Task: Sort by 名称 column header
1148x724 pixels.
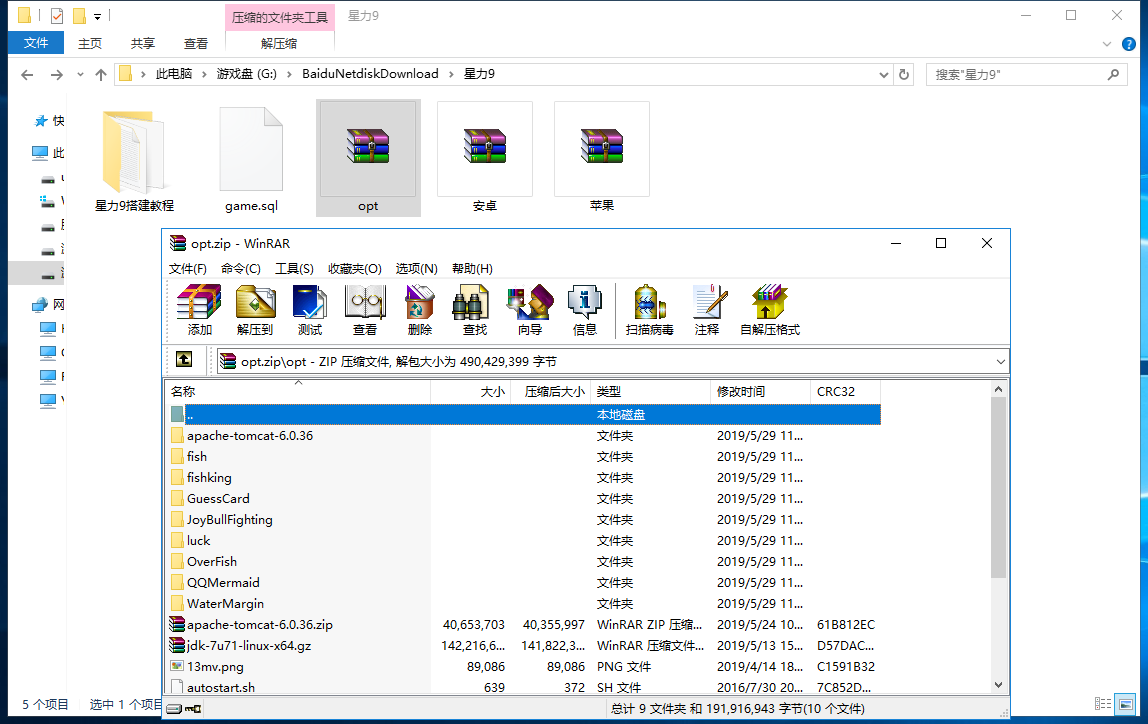Action: 297,392
